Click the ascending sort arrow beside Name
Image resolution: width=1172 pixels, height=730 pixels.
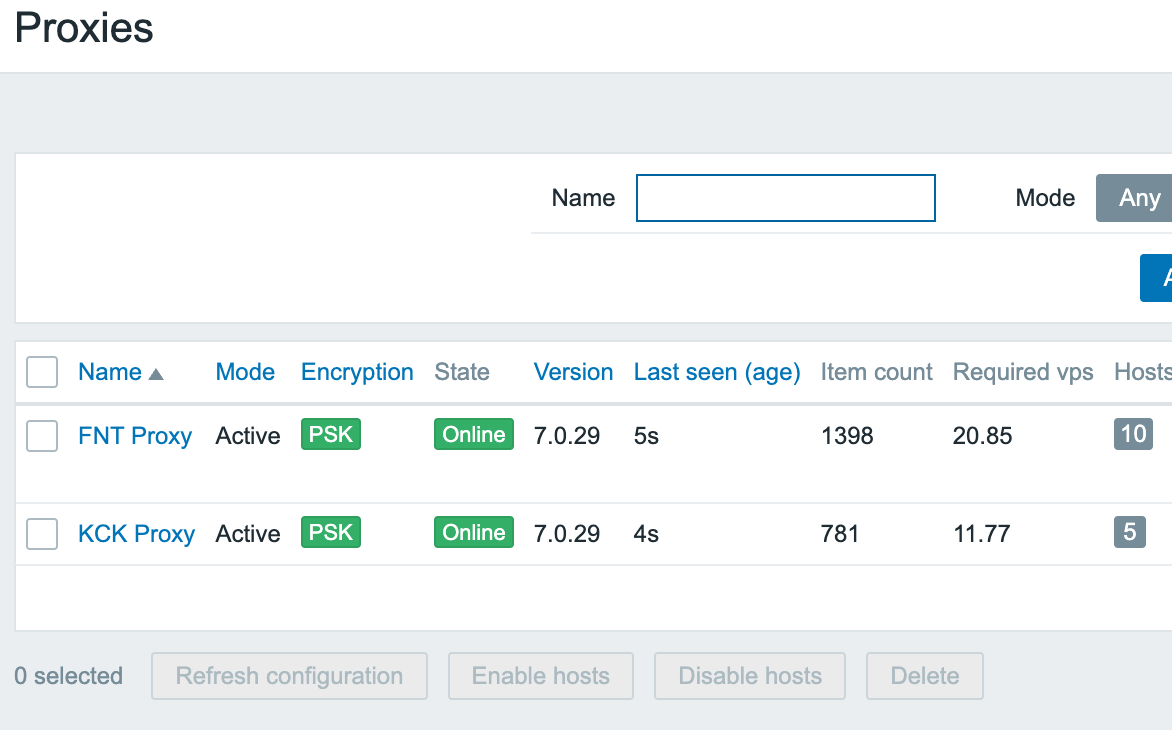[x=155, y=374]
